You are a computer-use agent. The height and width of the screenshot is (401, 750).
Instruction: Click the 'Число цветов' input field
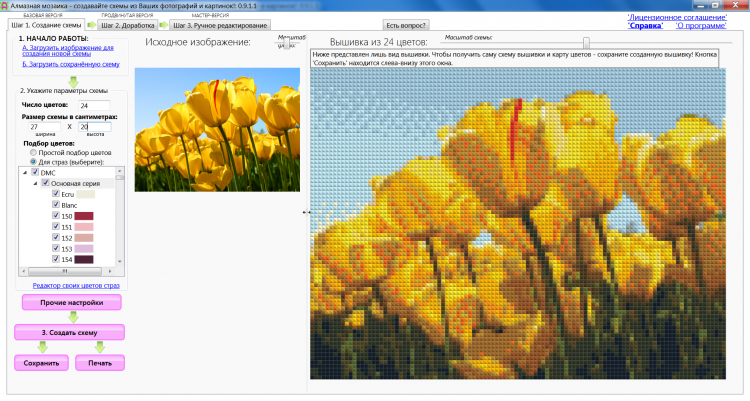[94, 105]
